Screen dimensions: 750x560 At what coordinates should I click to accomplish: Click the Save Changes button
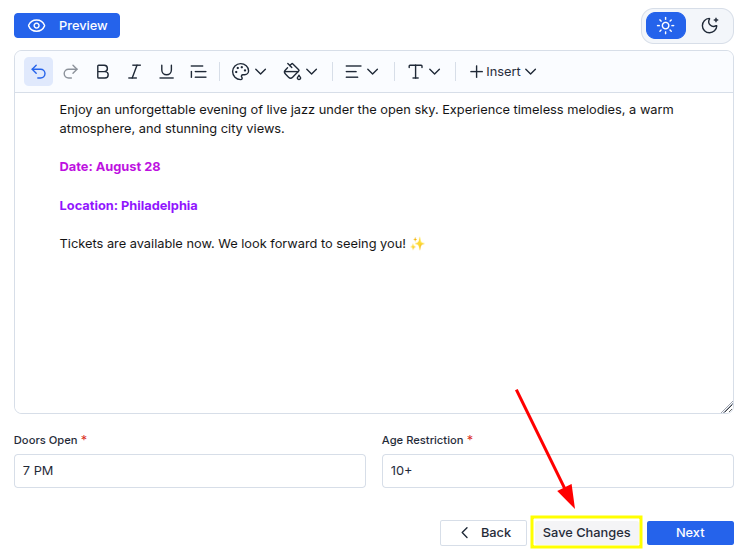(586, 532)
